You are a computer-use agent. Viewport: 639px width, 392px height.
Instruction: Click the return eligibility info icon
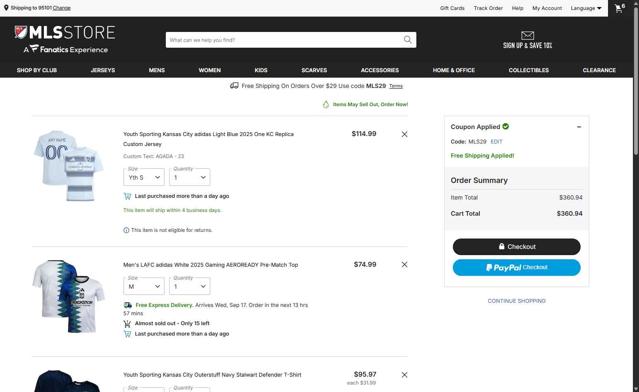126,230
